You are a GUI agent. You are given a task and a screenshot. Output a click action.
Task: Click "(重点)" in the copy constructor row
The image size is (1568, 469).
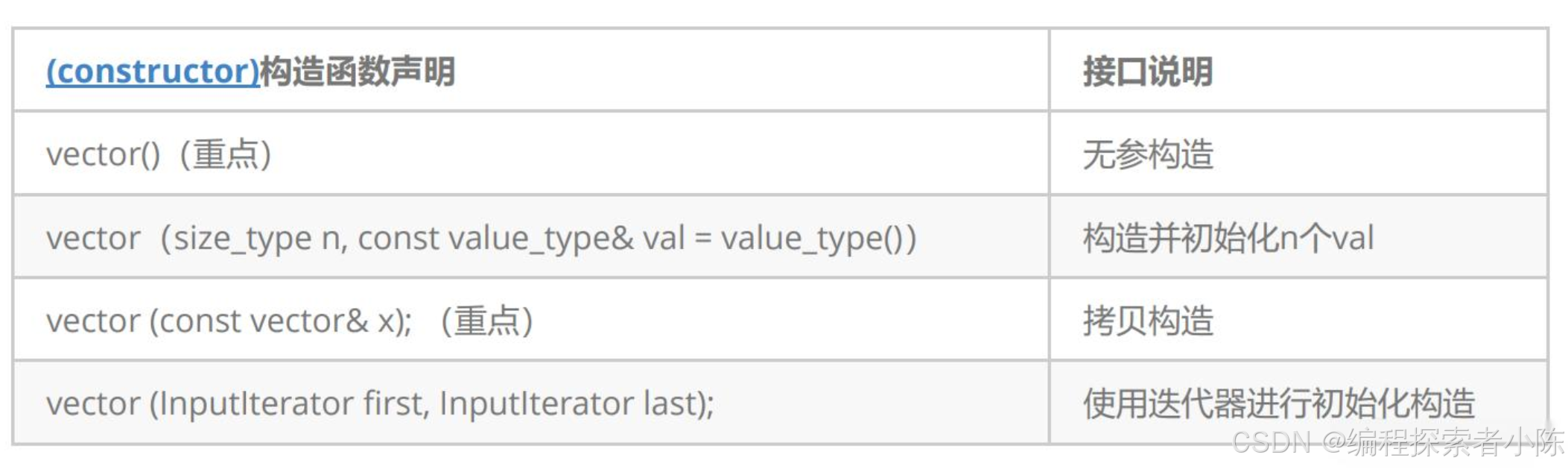(486, 321)
